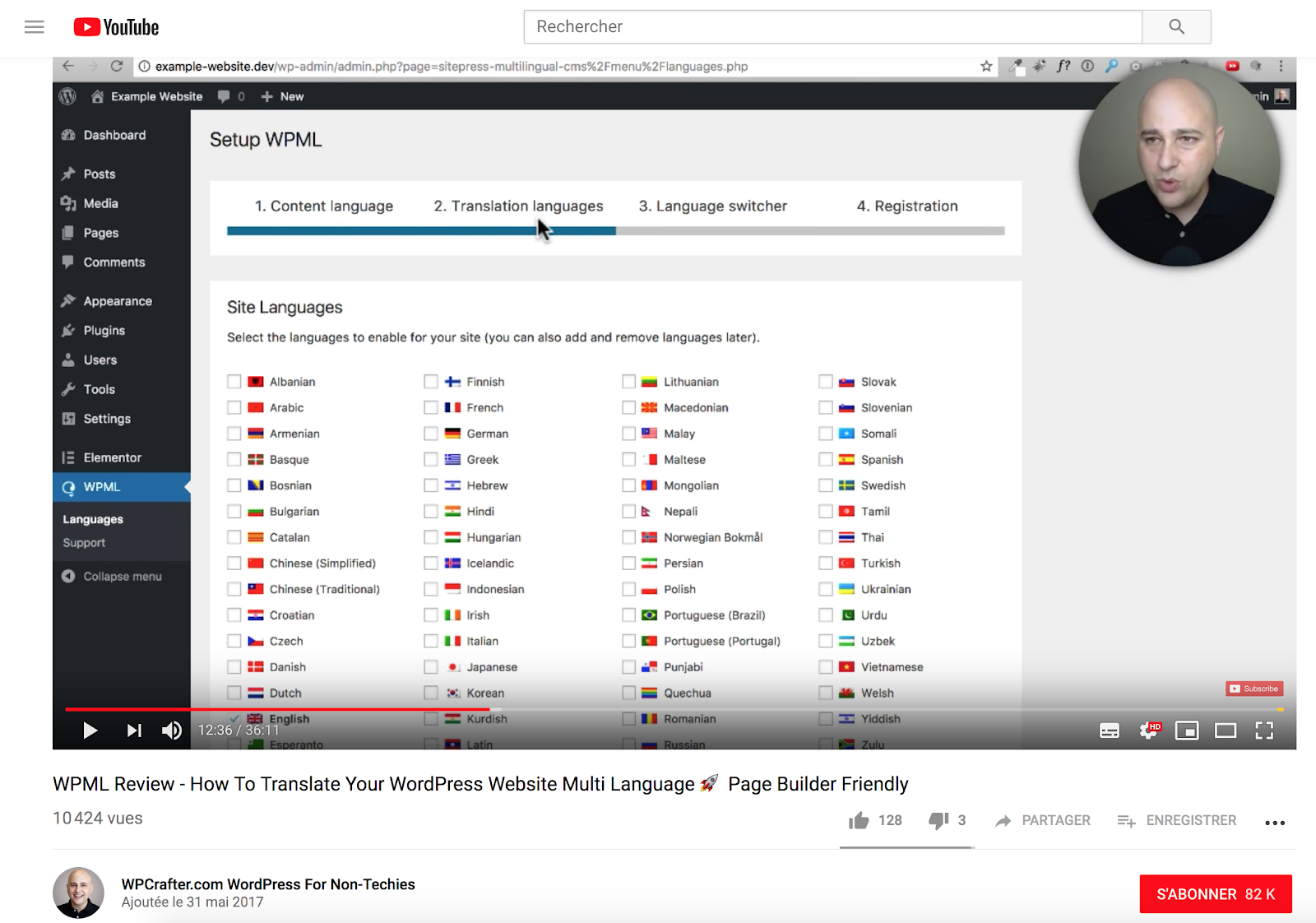The width and height of the screenshot is (1316, 923).
Task: Open the more actions three-dot menu
Action: pos(1275,823)
